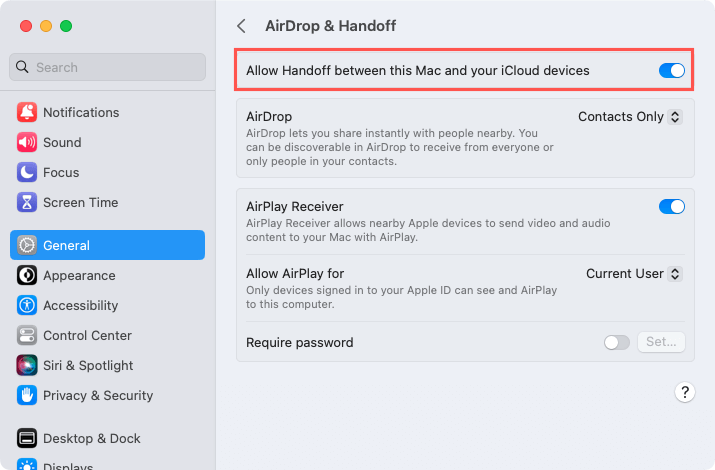Viewport: 715px width, 470px height.
Task: Open Accessibility icon in sidebar
Action: coord(27,305)
